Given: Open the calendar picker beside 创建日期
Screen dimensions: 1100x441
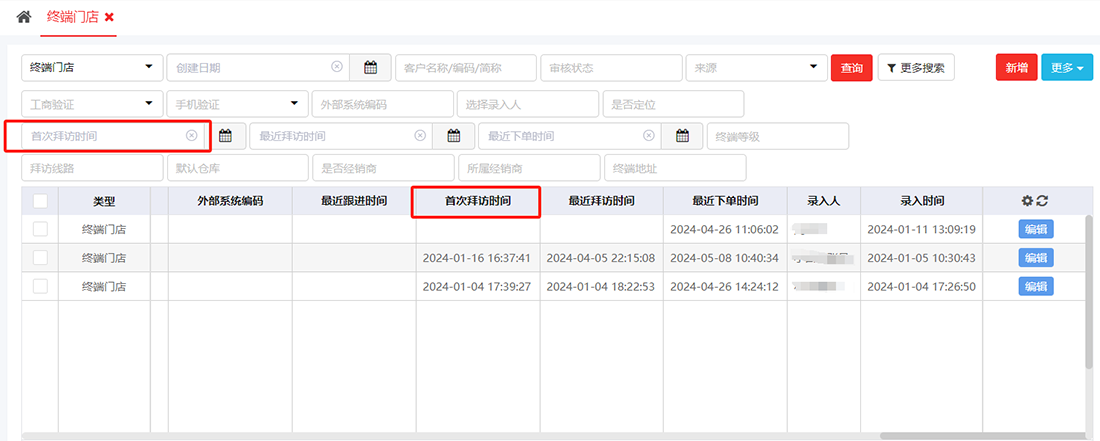Looking at the screenshot, I should [370, 68].
